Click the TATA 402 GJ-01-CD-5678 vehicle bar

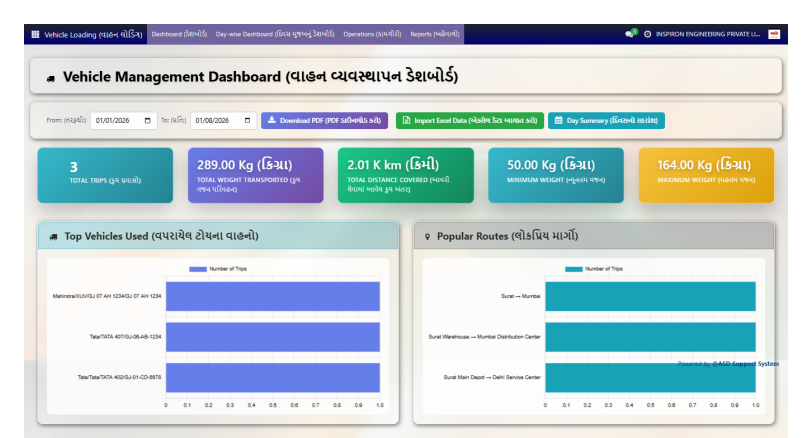(273, 377)
